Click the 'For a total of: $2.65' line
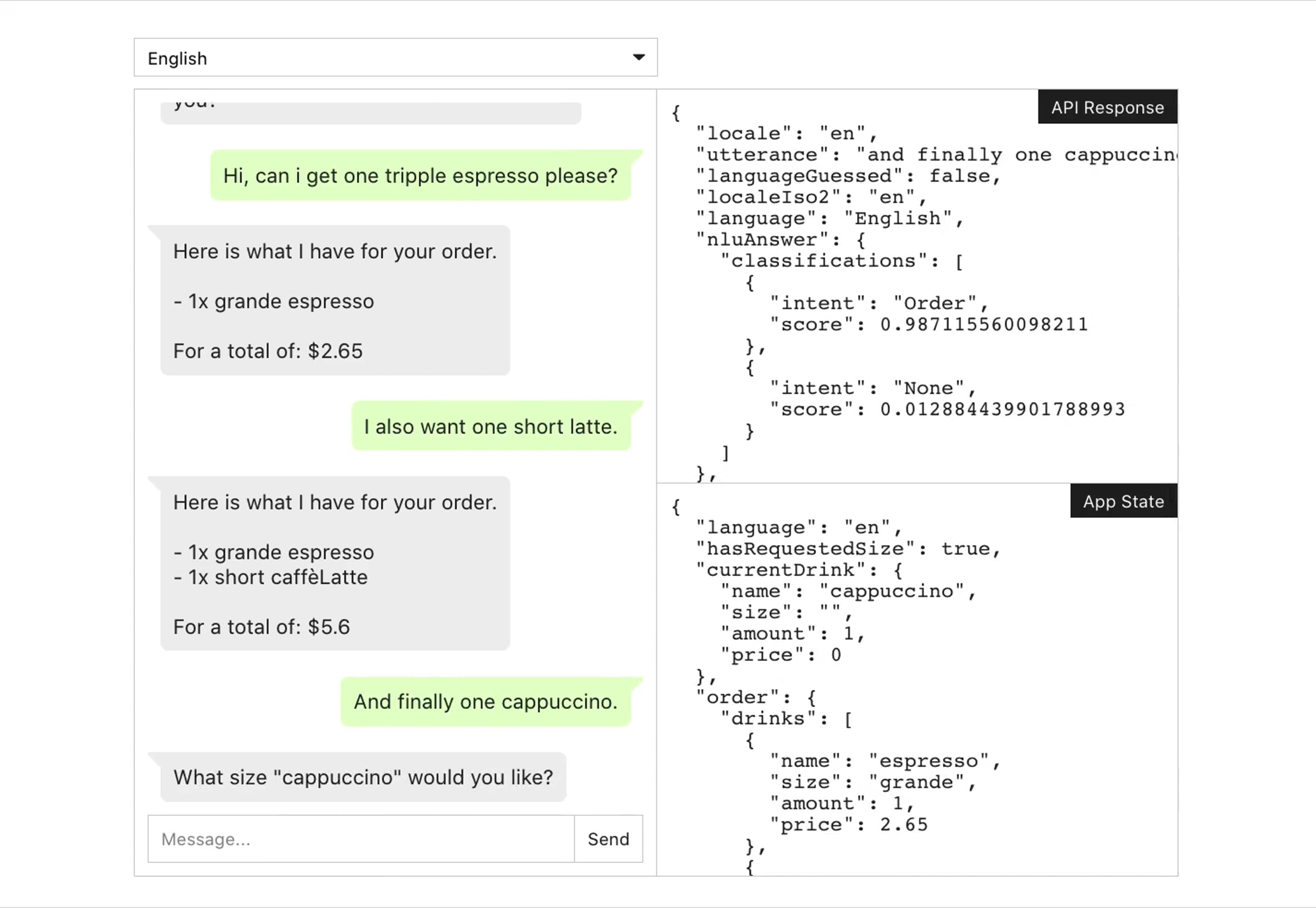This screenshot has width=1316, height=908. pyautogui.click(x=268, y=351)
